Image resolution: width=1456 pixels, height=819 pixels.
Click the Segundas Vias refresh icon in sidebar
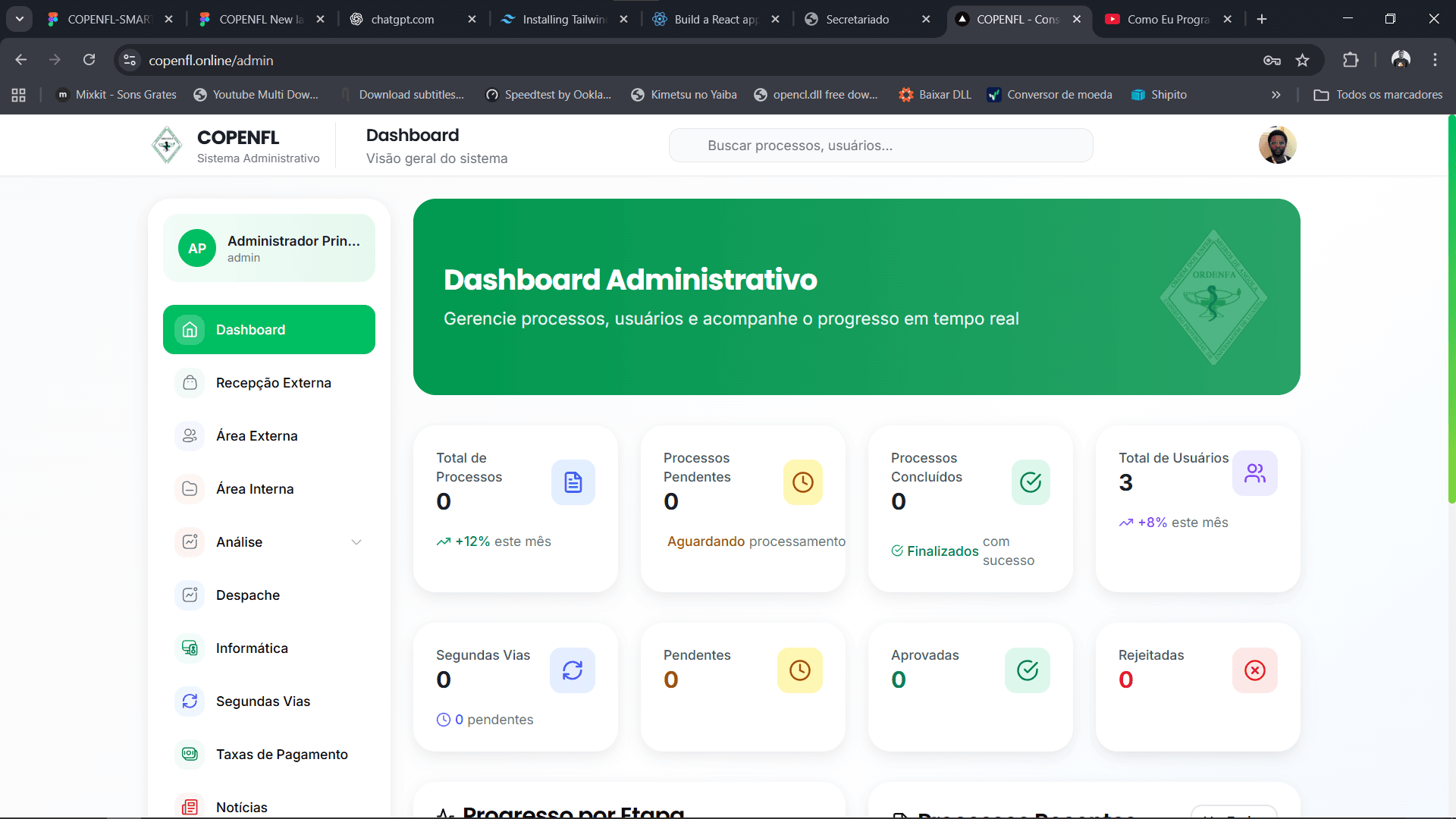[190, 701]
